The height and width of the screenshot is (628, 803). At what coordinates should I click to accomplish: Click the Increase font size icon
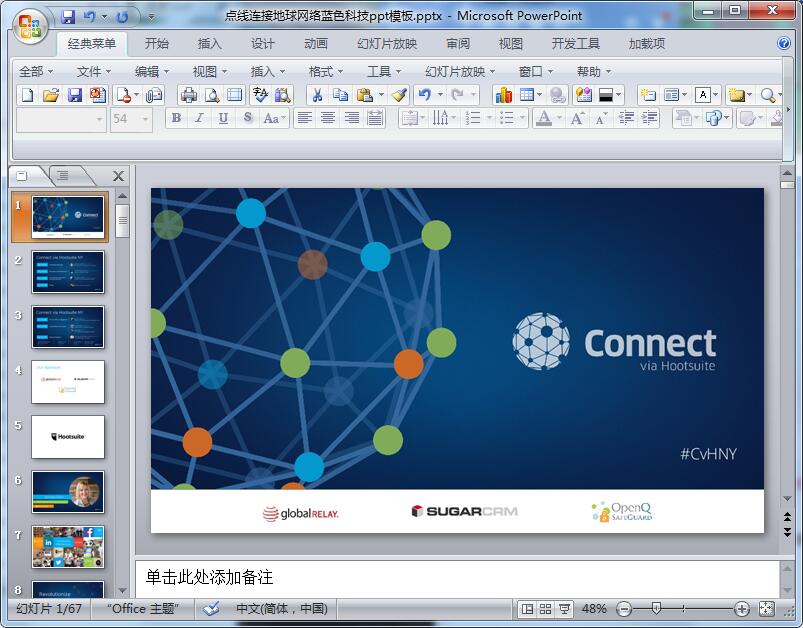point(577,119)
